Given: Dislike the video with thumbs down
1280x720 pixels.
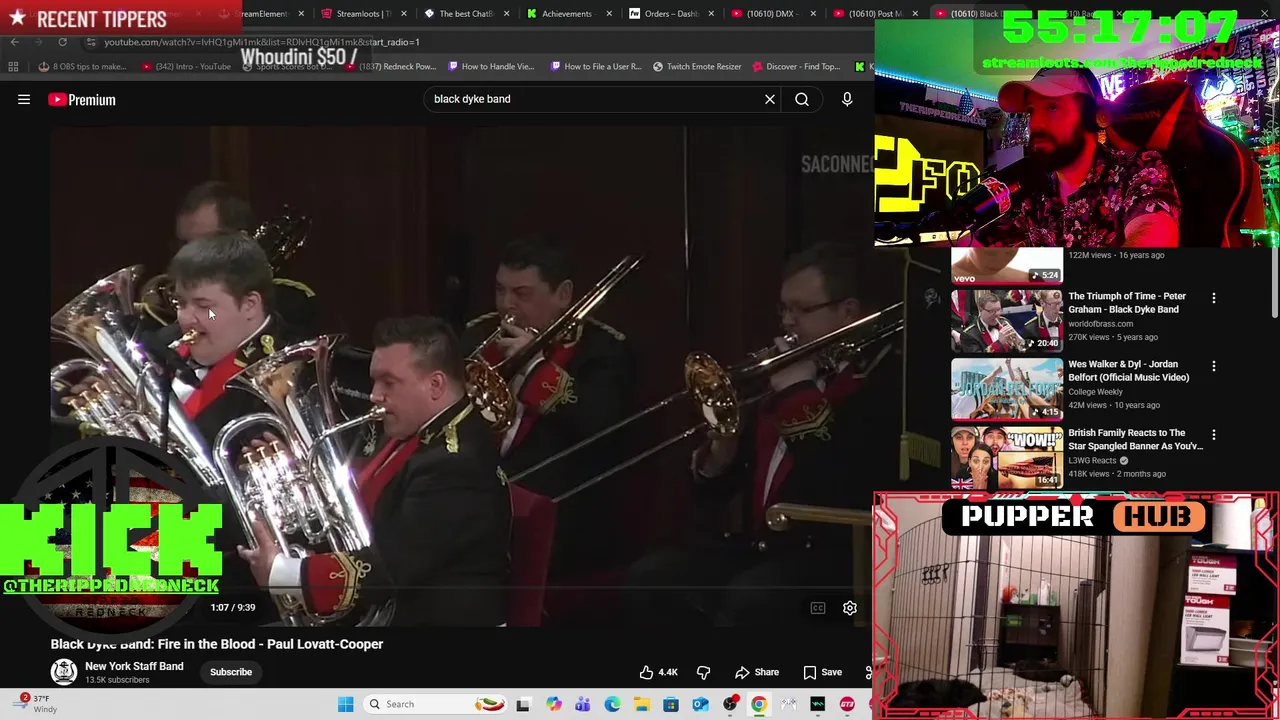Looking at the screenshot, I should [x=703, y=672].
